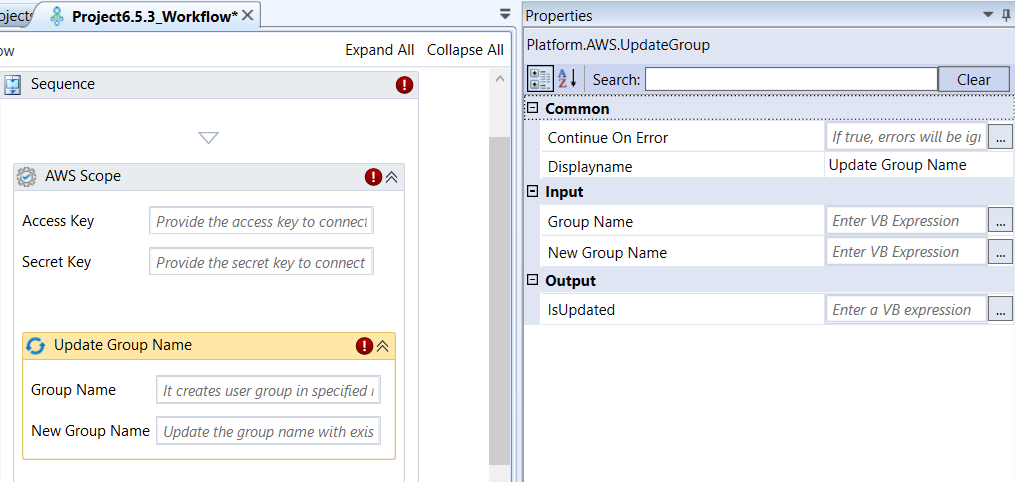Screen dimensions: 1015x482
Task: Close the Project6.5.3_Workflow tab
Action: [247, 16]
